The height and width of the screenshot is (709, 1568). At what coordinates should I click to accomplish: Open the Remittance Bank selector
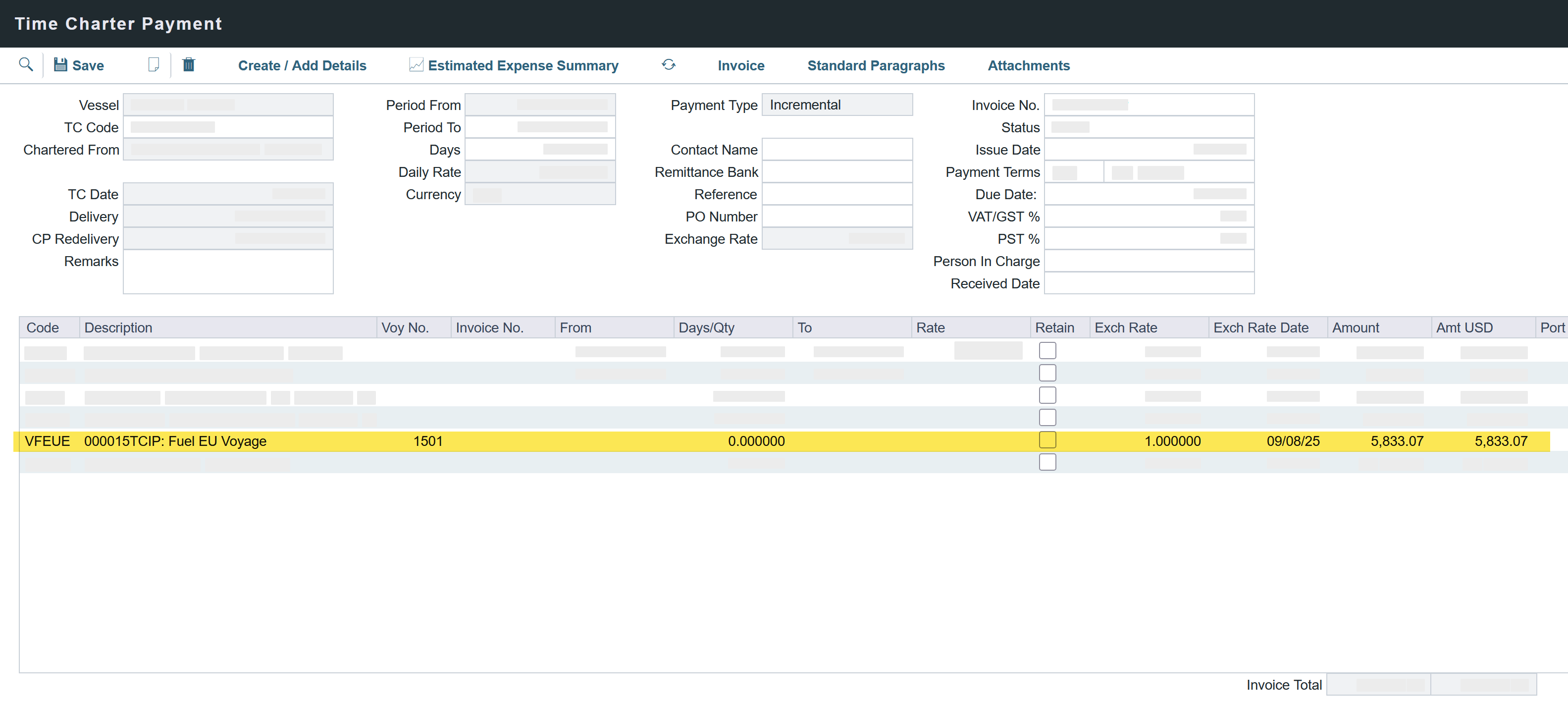coord(837,172)
